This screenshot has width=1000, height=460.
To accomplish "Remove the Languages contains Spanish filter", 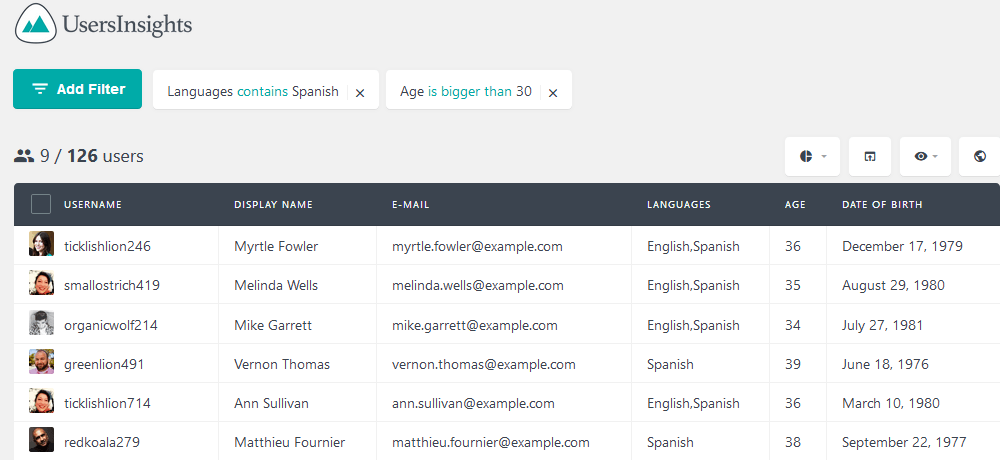I will point(360,93).
